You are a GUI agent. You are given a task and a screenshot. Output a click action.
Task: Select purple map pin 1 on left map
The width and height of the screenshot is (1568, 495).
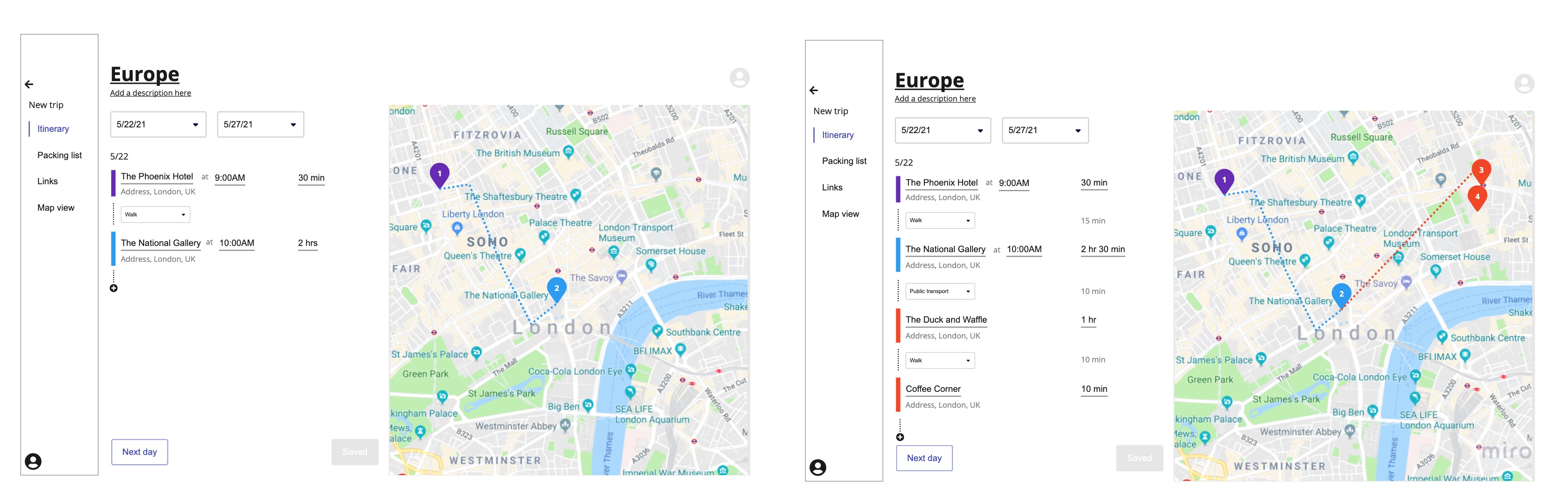pyautogui.click(x=440, y=175)
